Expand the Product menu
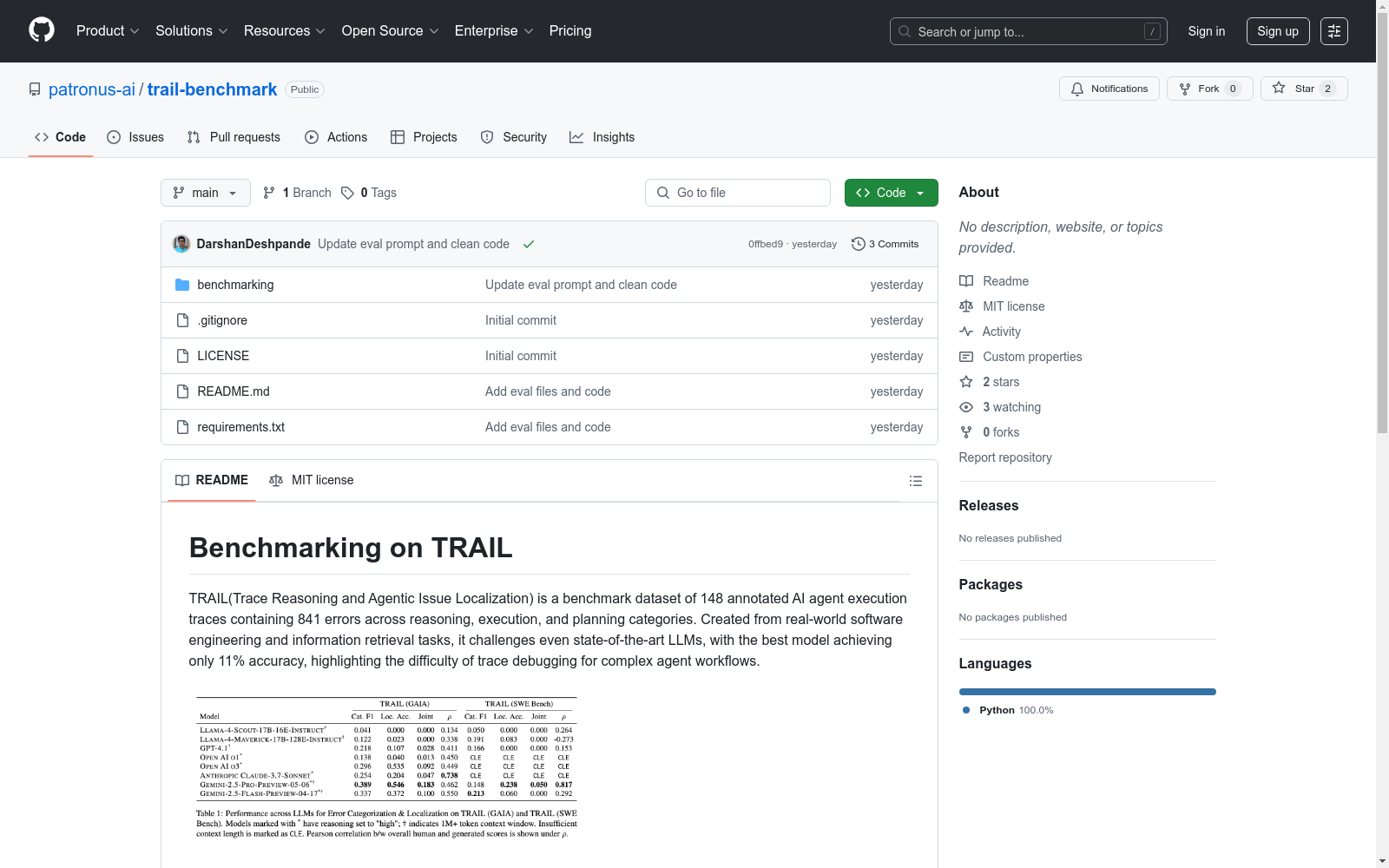Viewport: 1389px width, 868px height. [108, 31]
